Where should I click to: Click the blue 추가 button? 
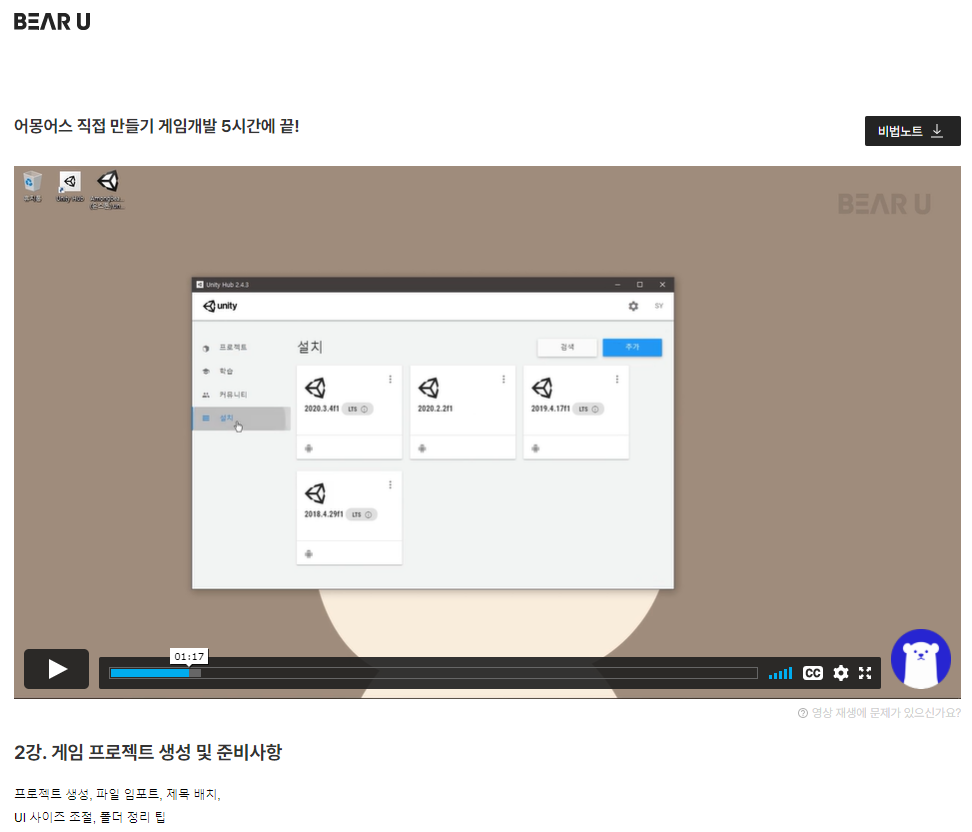tap(632, 347)
